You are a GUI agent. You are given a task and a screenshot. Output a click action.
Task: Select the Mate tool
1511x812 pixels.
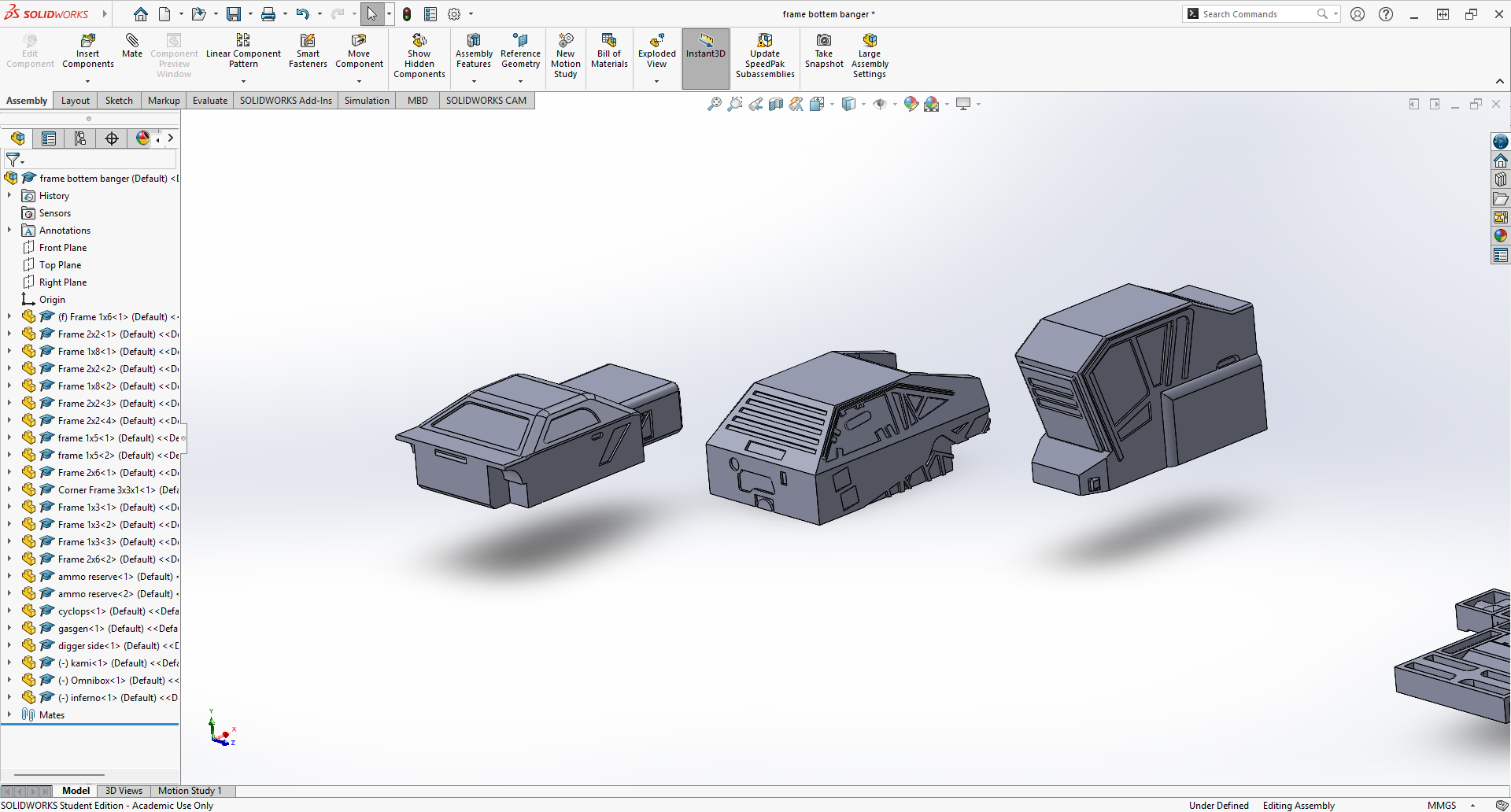tap(132, 41)
